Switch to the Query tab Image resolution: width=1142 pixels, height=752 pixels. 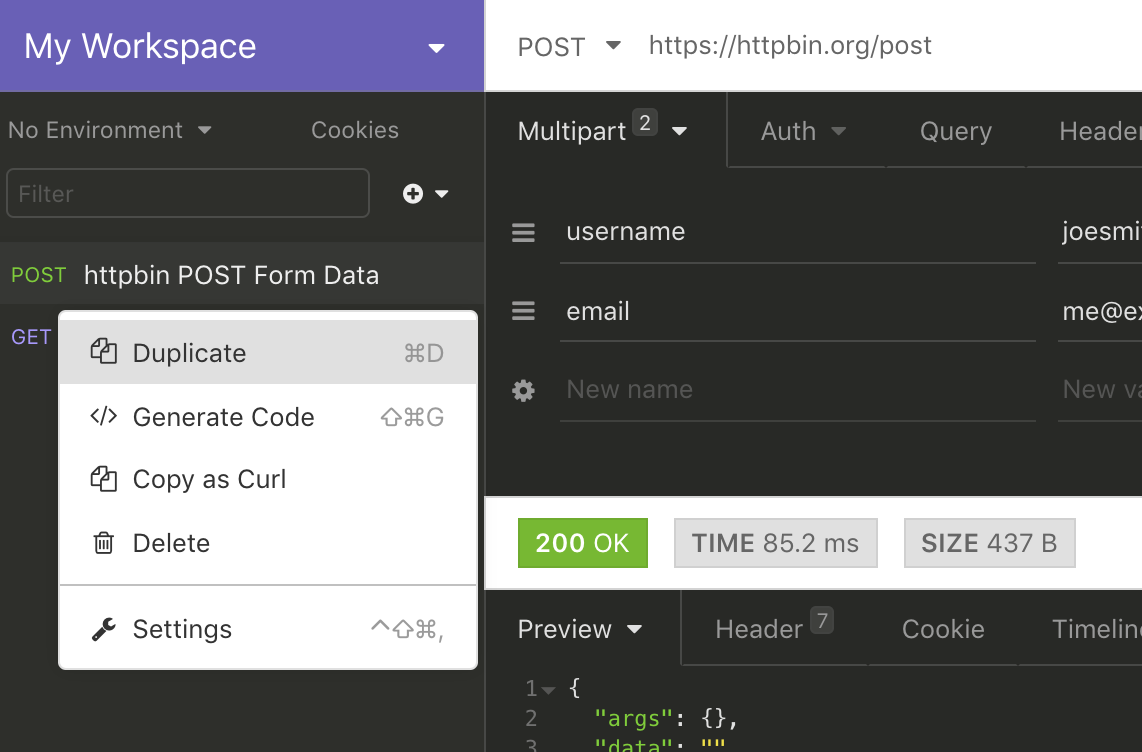point(956,131)
